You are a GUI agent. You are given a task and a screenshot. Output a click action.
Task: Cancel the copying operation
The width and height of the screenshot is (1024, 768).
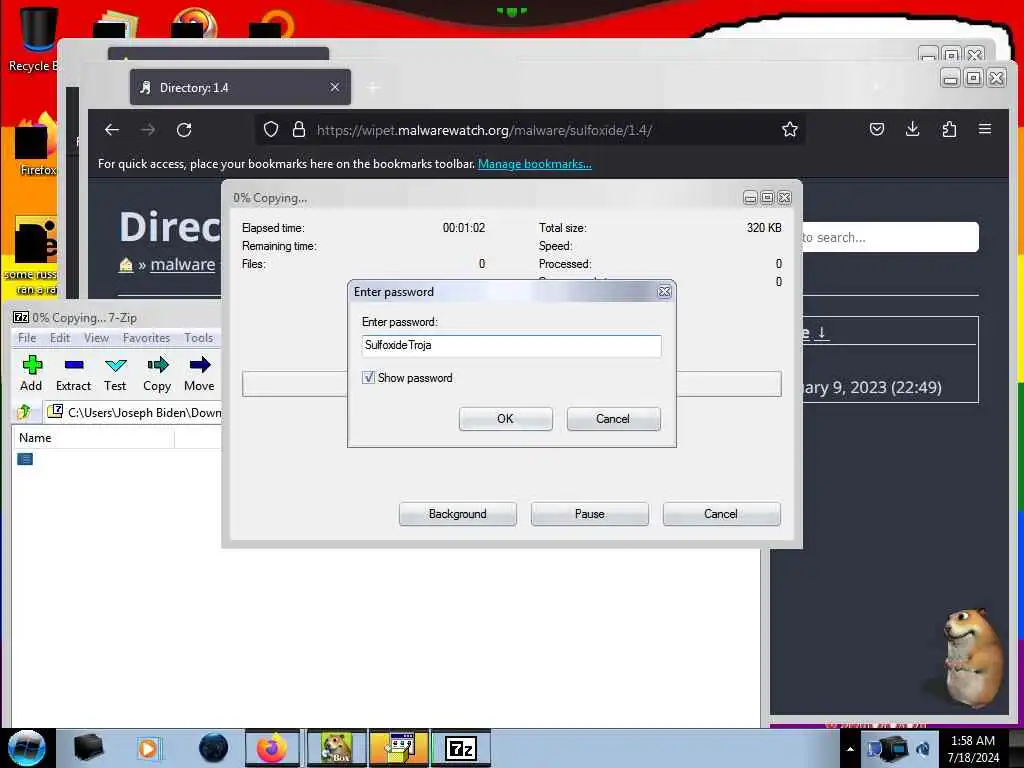point(721,514)
